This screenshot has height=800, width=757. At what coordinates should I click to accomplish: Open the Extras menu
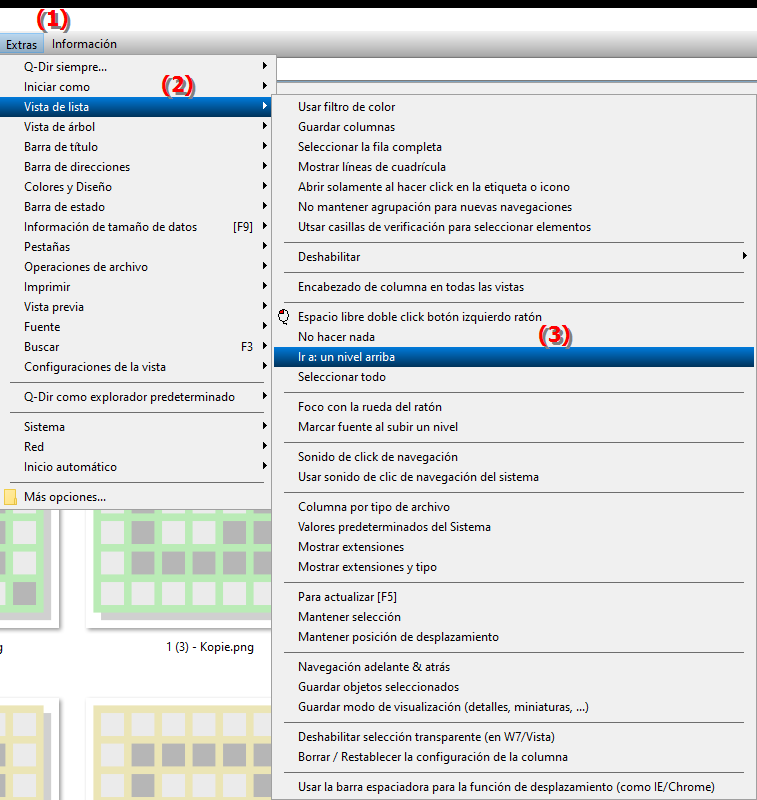tap(21, 44)
